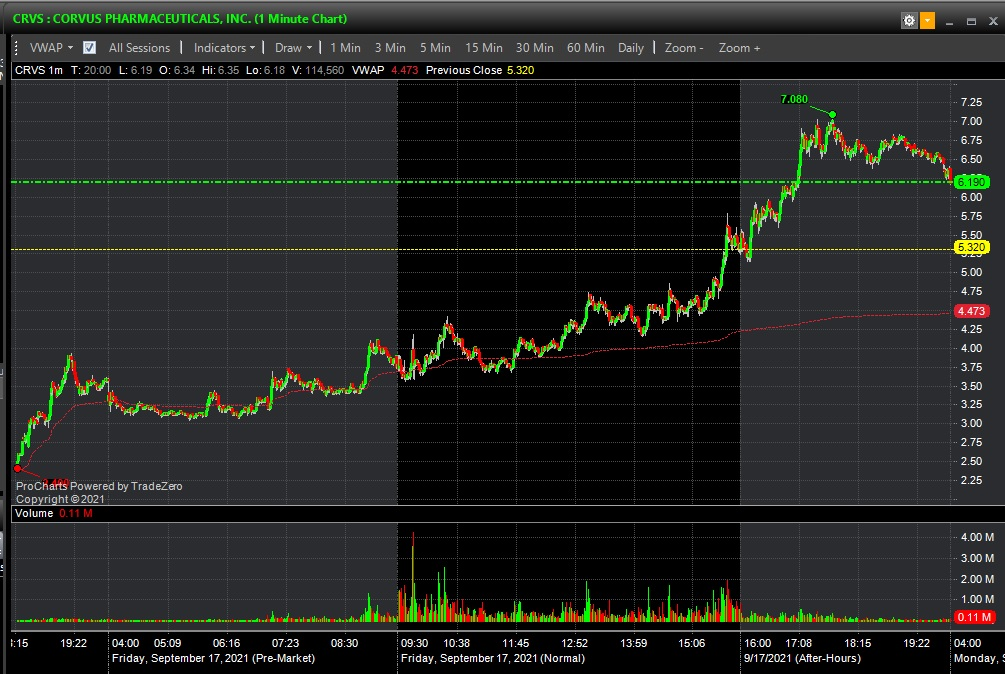The height and width of the screenshot is (674, 1005).
Task: Click the toolbar drag handle grip
Action: coord(17,48)
